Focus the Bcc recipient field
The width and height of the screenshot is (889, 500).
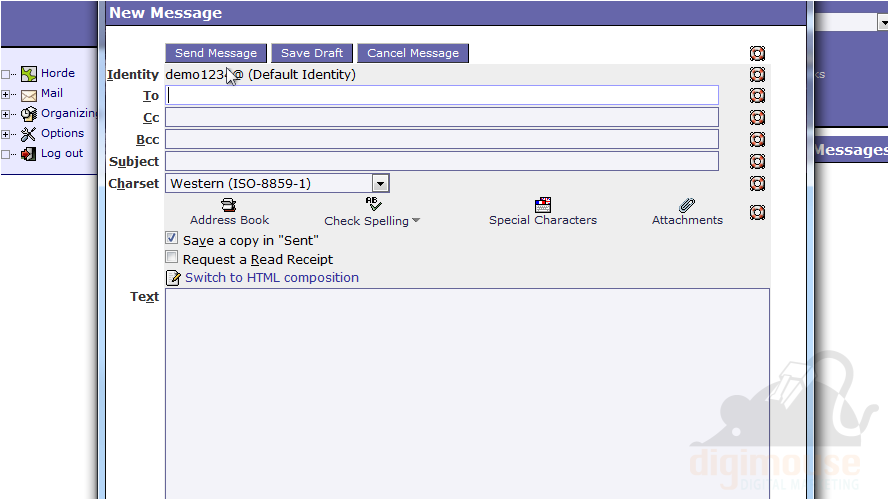(x=442, y=139)
